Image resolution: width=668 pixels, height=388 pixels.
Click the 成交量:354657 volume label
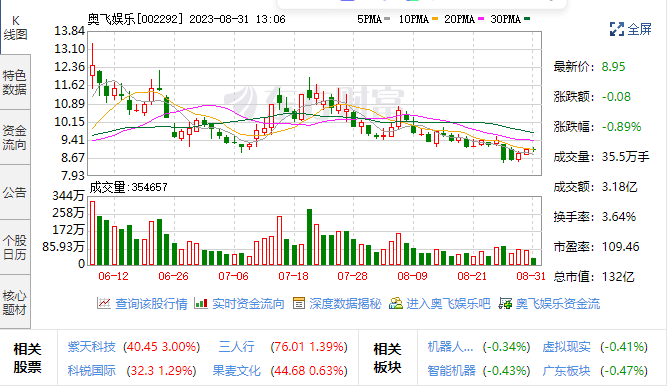[x=128, y=187]
